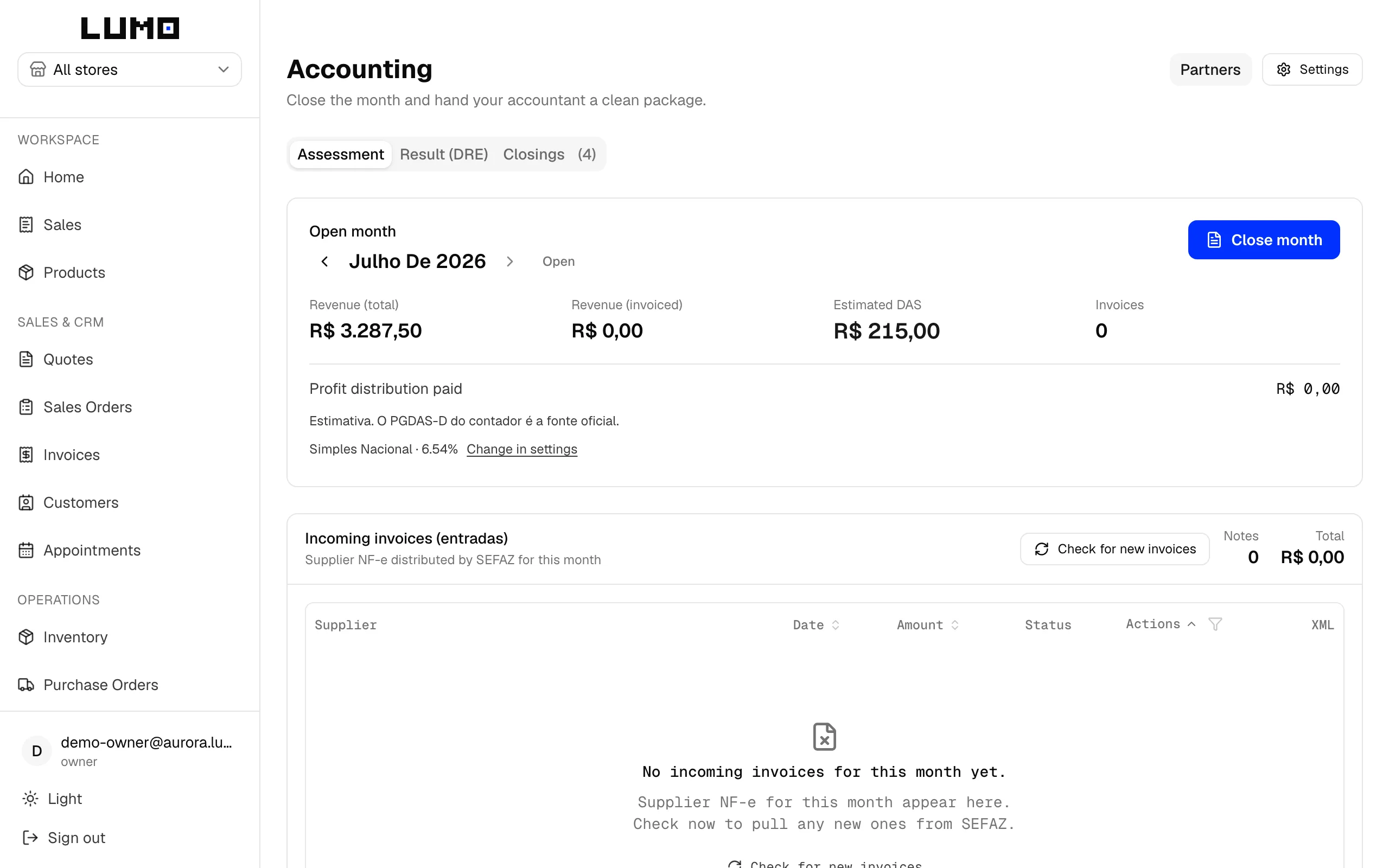The width and height of the screenshot is (1389, 868).
Task: Advance to next month with right chevron
Action: [509, 261]
